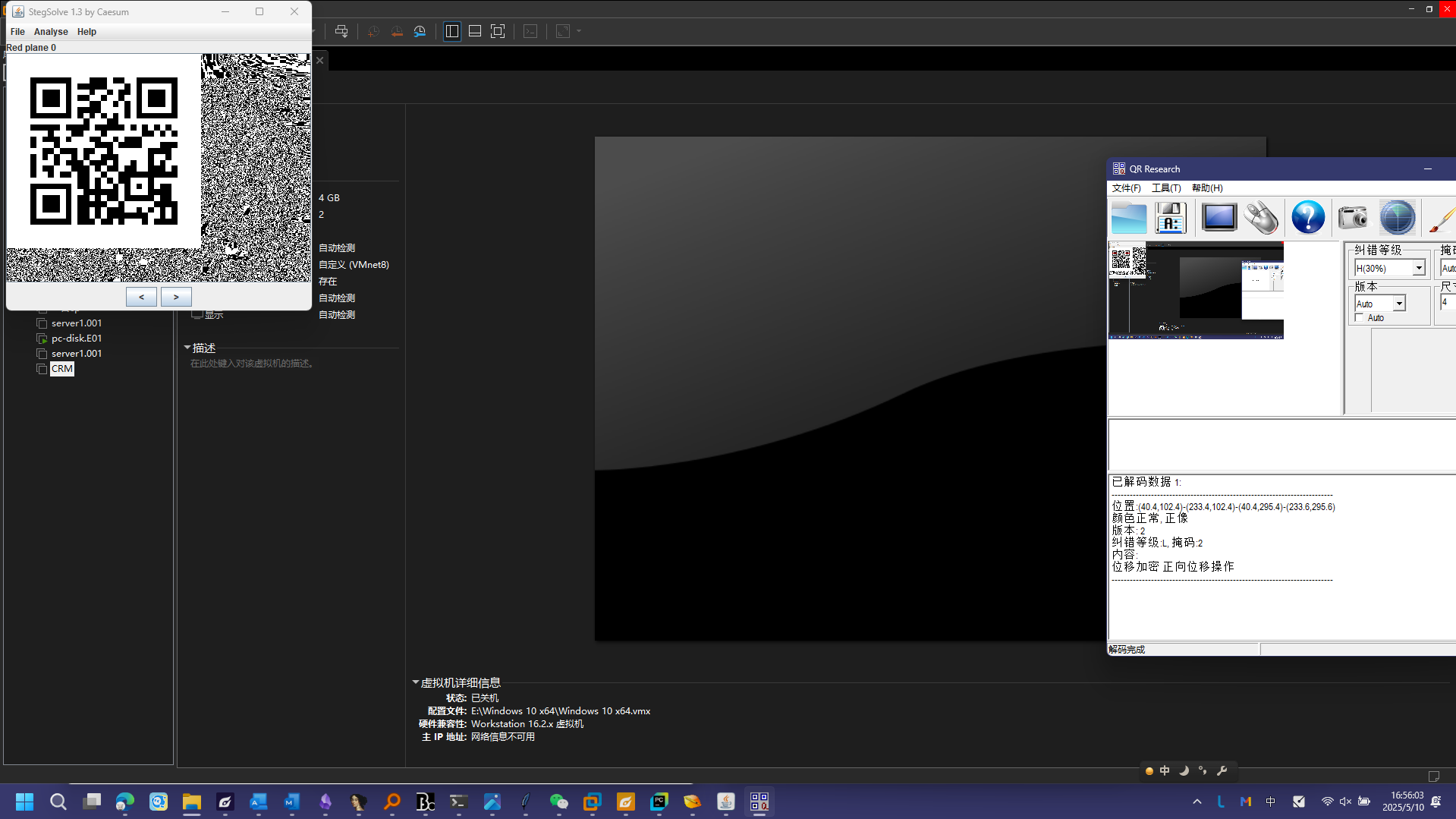Click the blue radar globe icon in QR Research
1456x819 pixels.
point(1397,219)
